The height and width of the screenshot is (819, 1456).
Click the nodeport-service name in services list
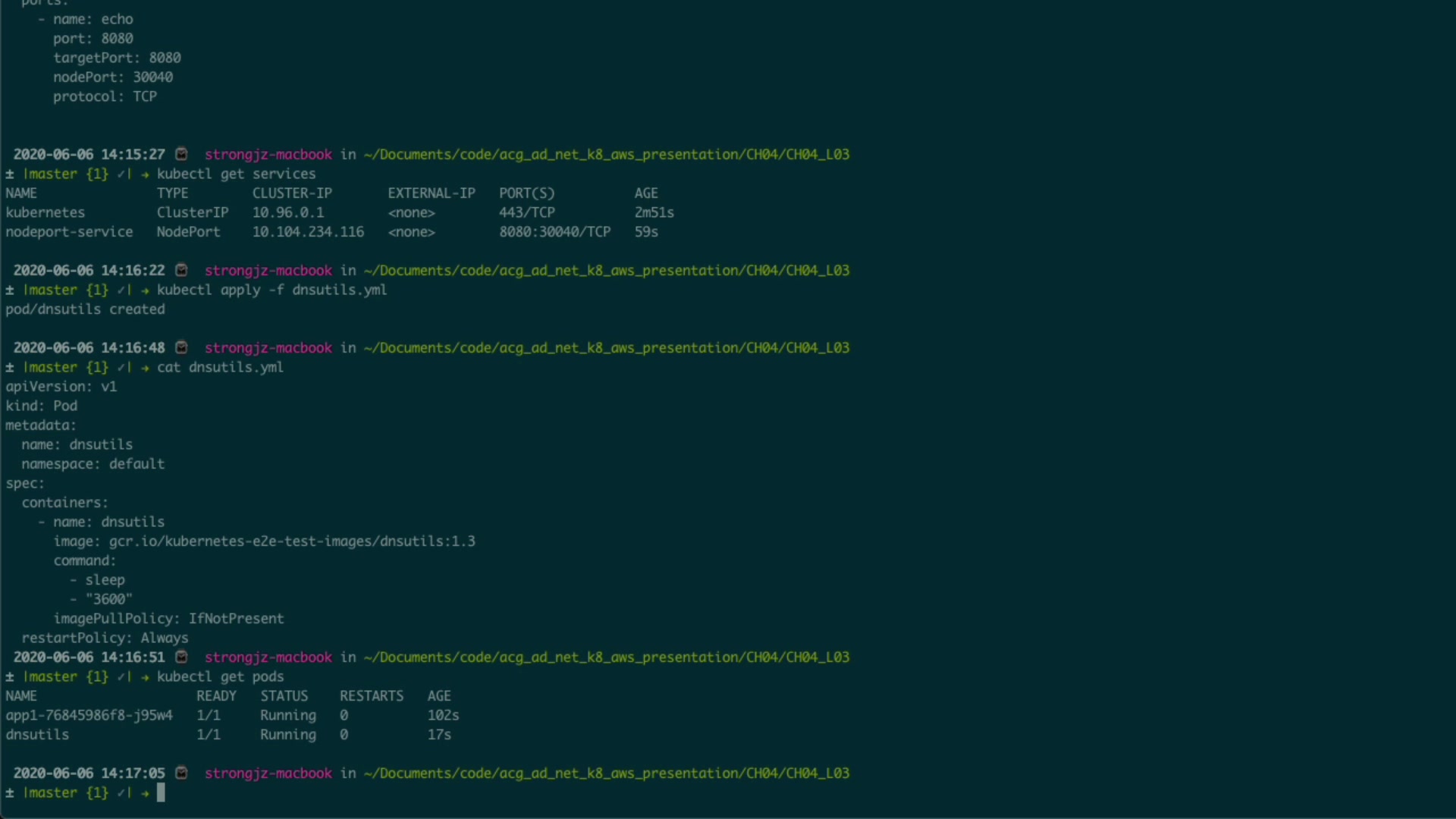[69, 231]
